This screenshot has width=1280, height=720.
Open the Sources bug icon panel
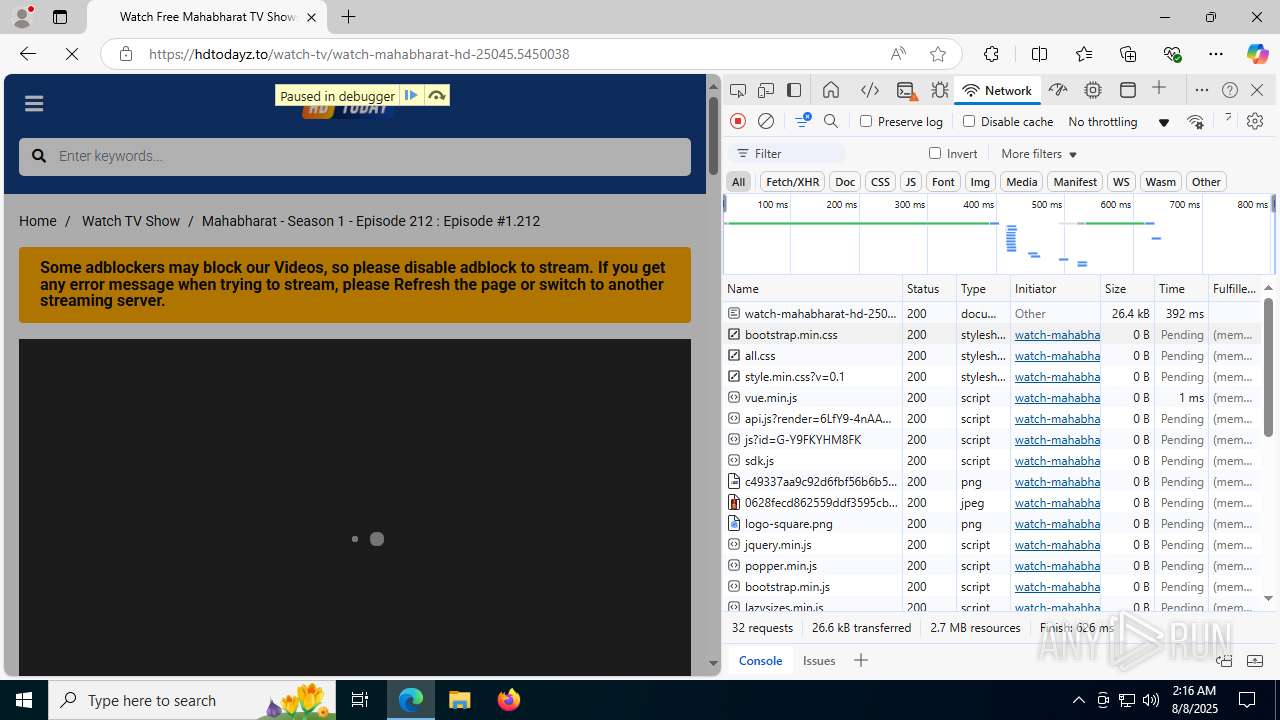(x=940, y=90)
